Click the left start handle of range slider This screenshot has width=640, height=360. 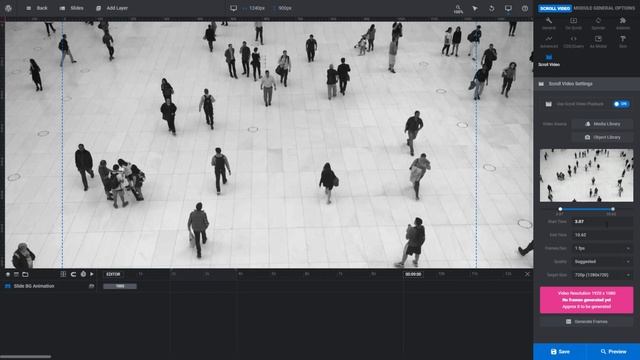point(560,209)
